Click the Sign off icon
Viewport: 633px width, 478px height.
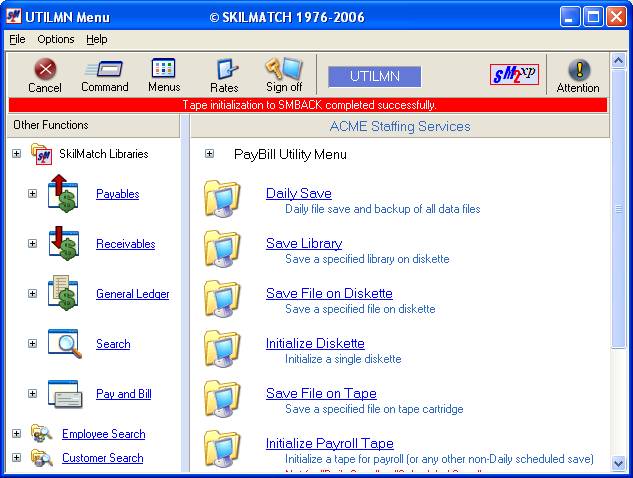284,68
